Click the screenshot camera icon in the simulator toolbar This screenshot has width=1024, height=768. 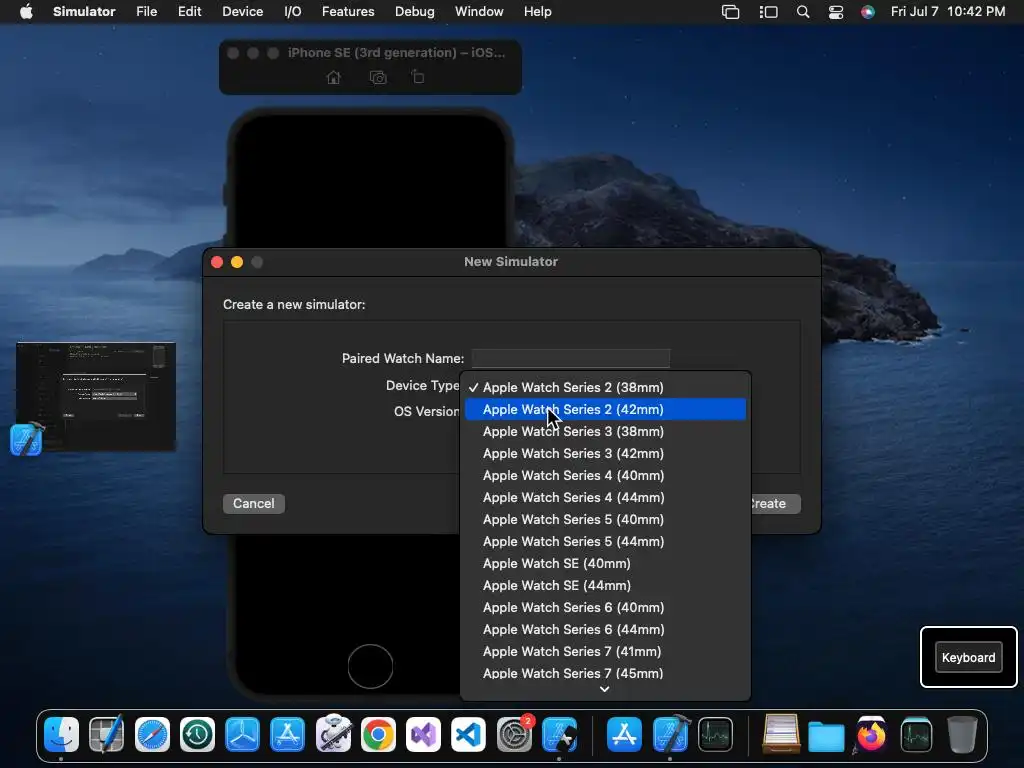point(378,78)
